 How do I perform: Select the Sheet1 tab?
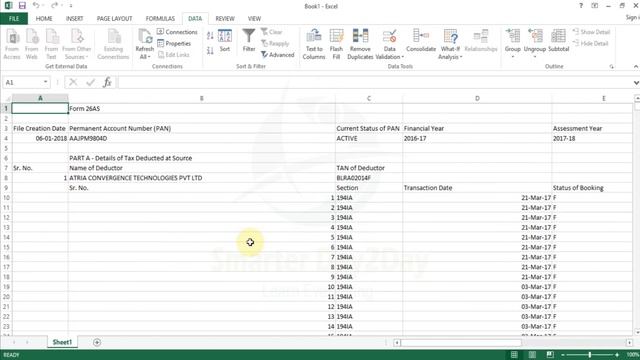[x=62, y=342]
